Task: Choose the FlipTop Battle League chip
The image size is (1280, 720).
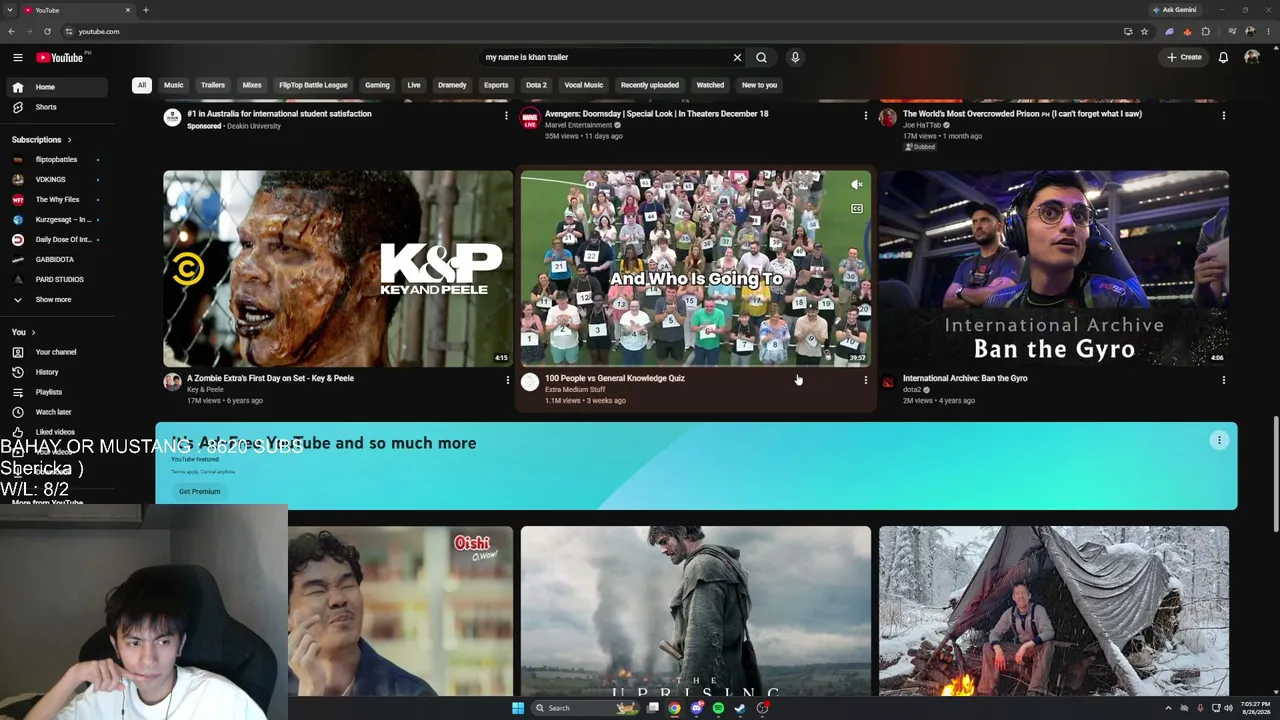Action: tap(313, 85)
